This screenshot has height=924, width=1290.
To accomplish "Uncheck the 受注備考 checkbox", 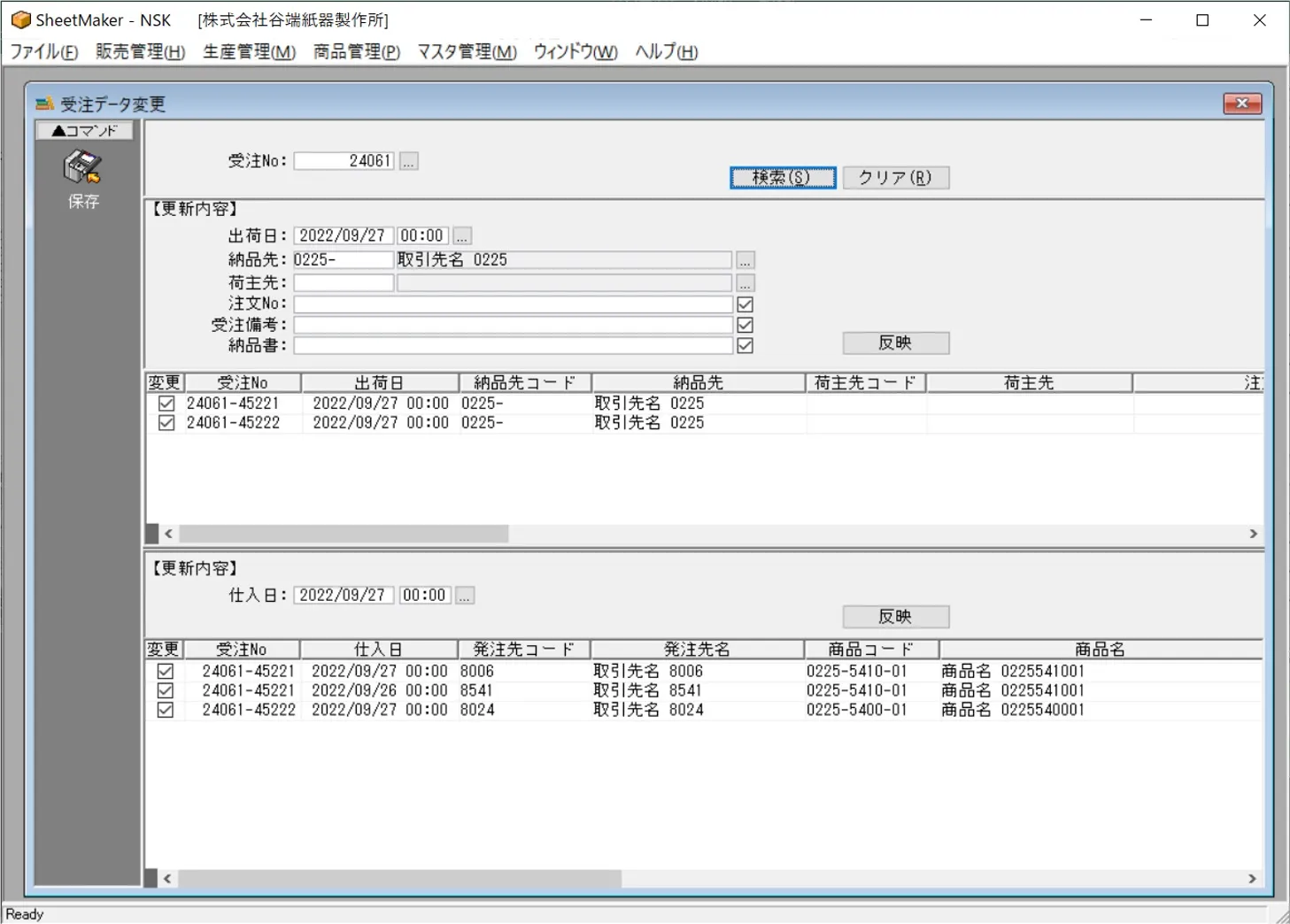I will point(745,325).
